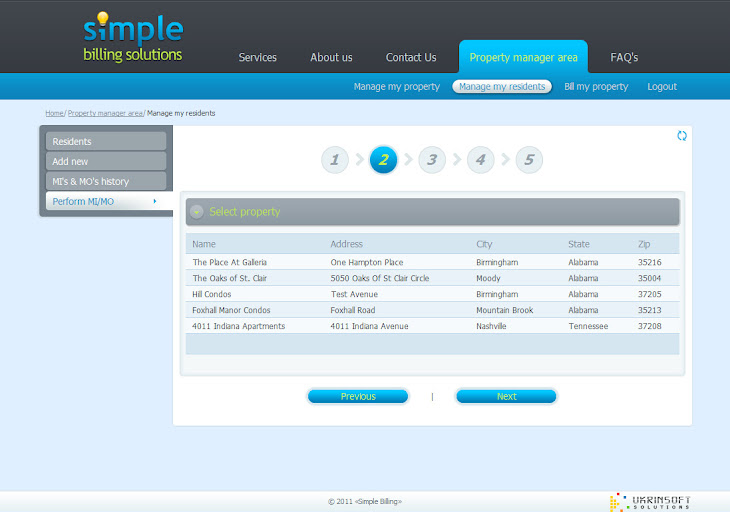The image size is (730, 512).
Task: Select the active wizard step 2
Action: [383, 160]
